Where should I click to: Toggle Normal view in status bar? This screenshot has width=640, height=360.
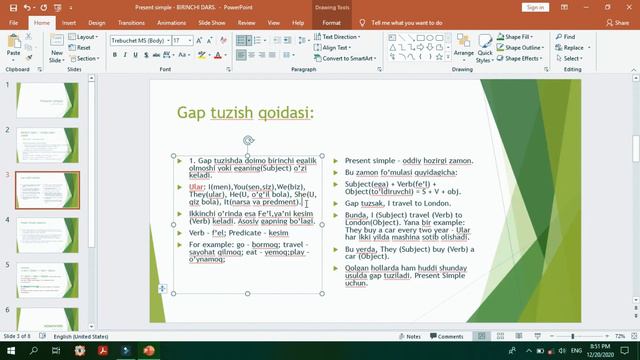(x=482, y=336)
